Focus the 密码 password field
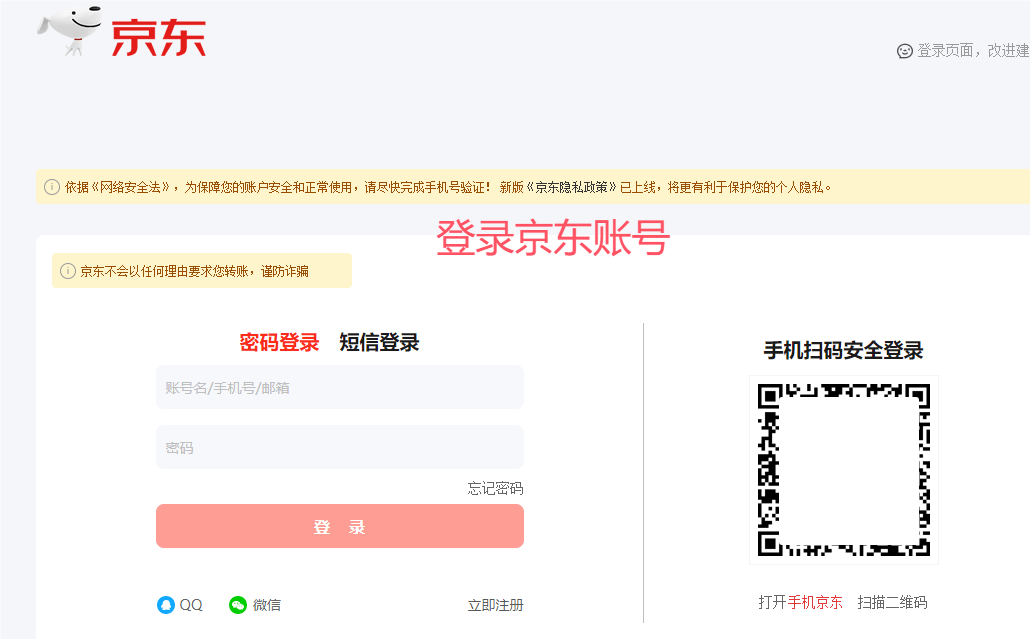Viewport: 1030px width, 639px height. (340, 447)
